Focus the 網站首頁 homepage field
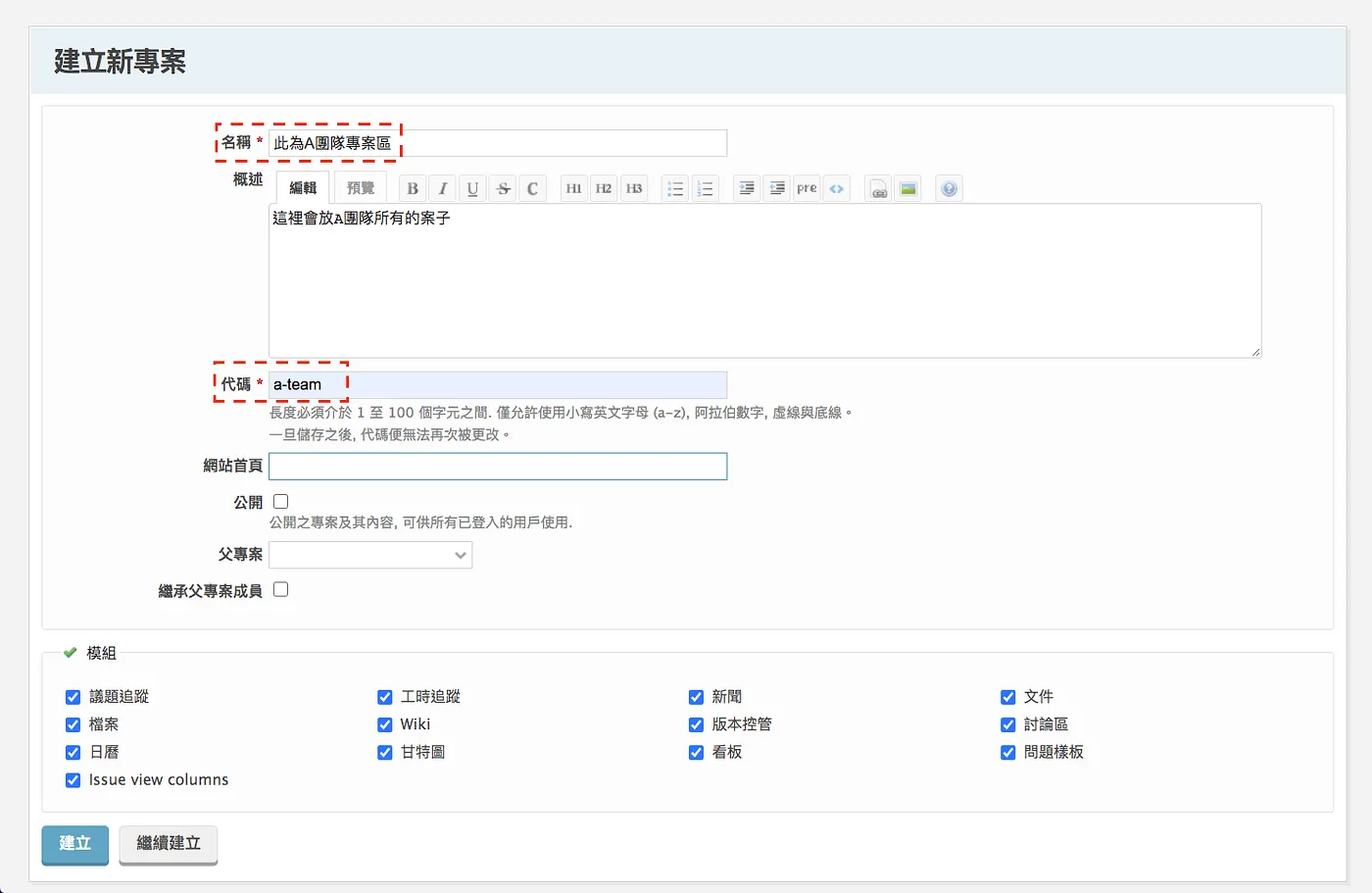 click(498, 466)
